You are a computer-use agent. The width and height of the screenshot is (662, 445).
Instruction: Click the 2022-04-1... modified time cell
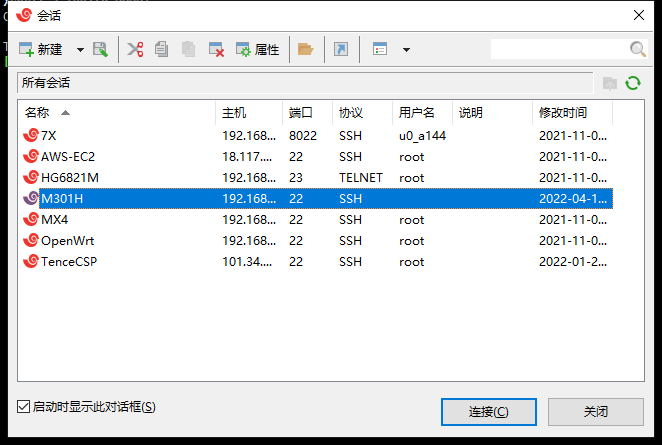point(572,198)
